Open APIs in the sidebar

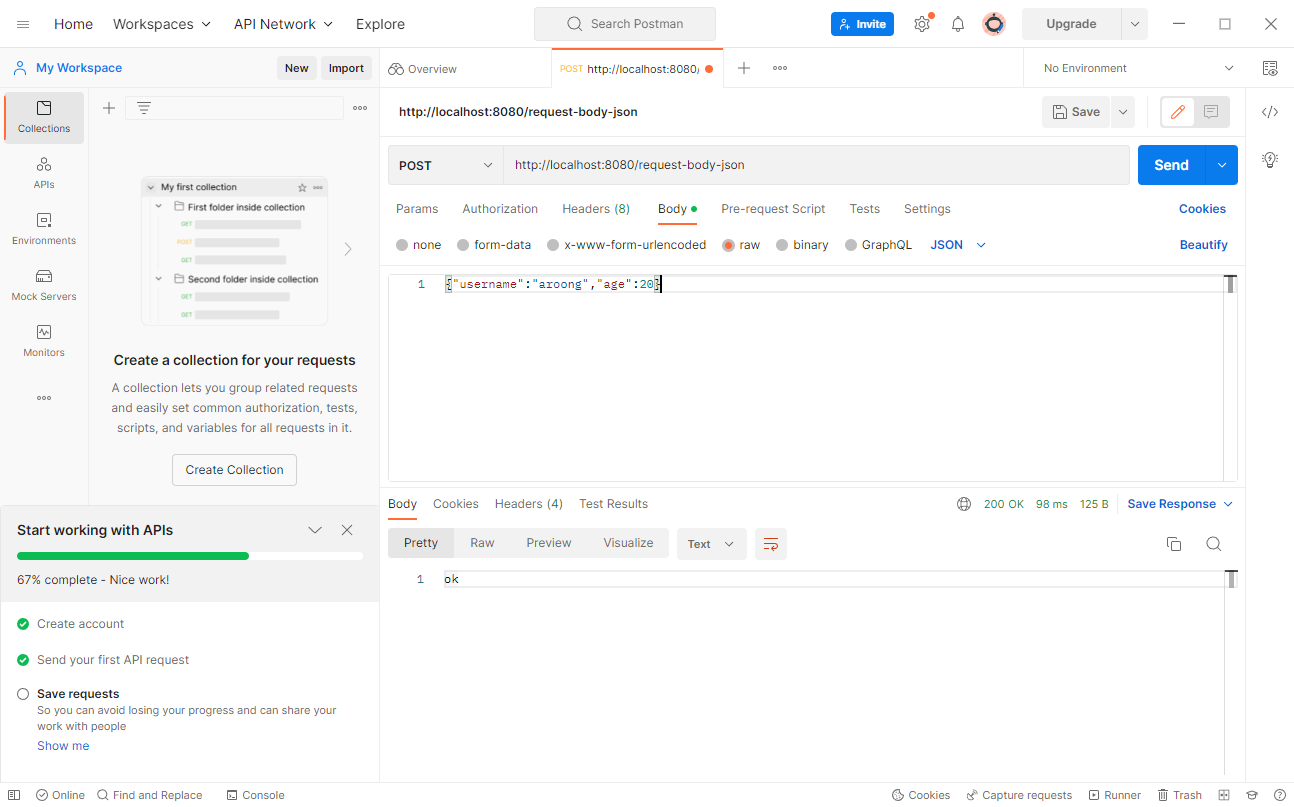click(44, 173)
